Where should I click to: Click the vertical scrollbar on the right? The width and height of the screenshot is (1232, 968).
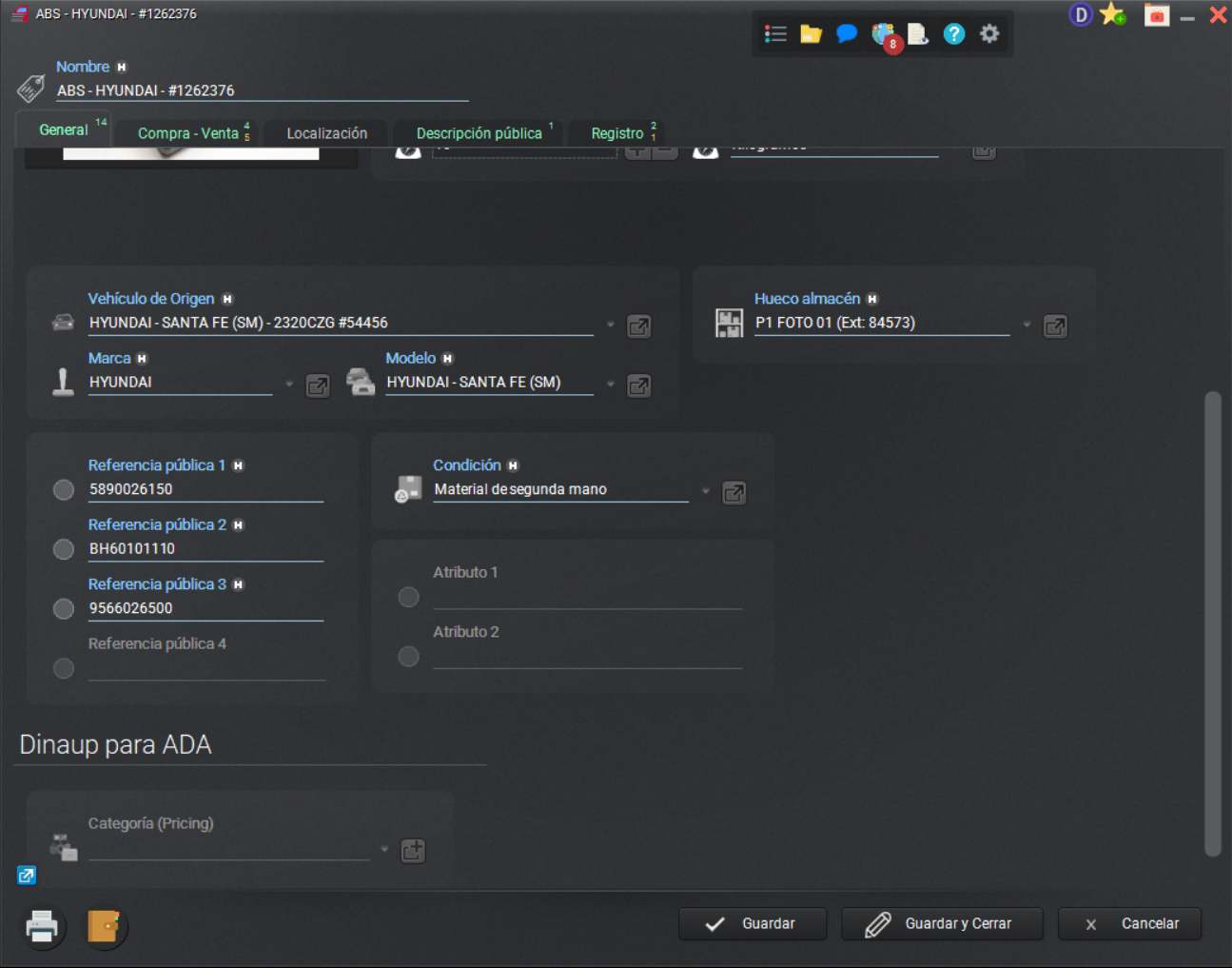click(x=1212, y=623)
